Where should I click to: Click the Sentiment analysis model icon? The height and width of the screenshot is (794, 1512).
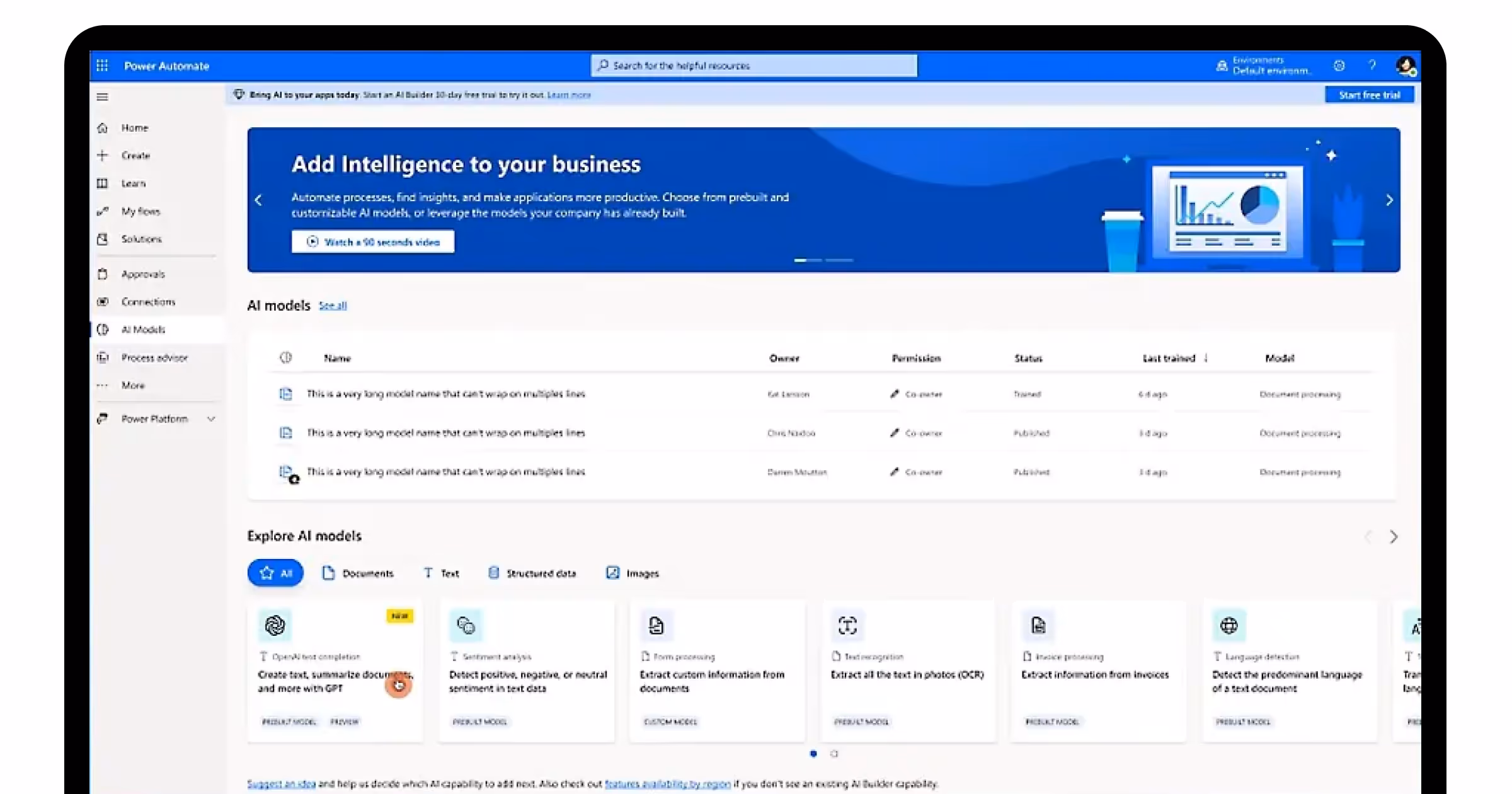[466, 625]
